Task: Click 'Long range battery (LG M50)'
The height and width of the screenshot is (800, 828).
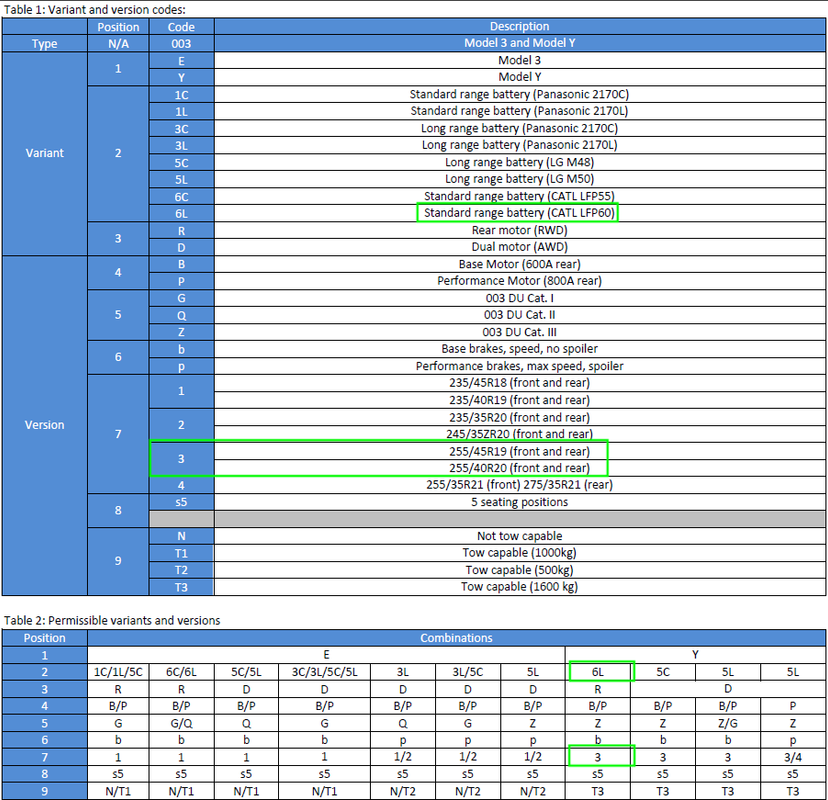Action: click(520, 179)
